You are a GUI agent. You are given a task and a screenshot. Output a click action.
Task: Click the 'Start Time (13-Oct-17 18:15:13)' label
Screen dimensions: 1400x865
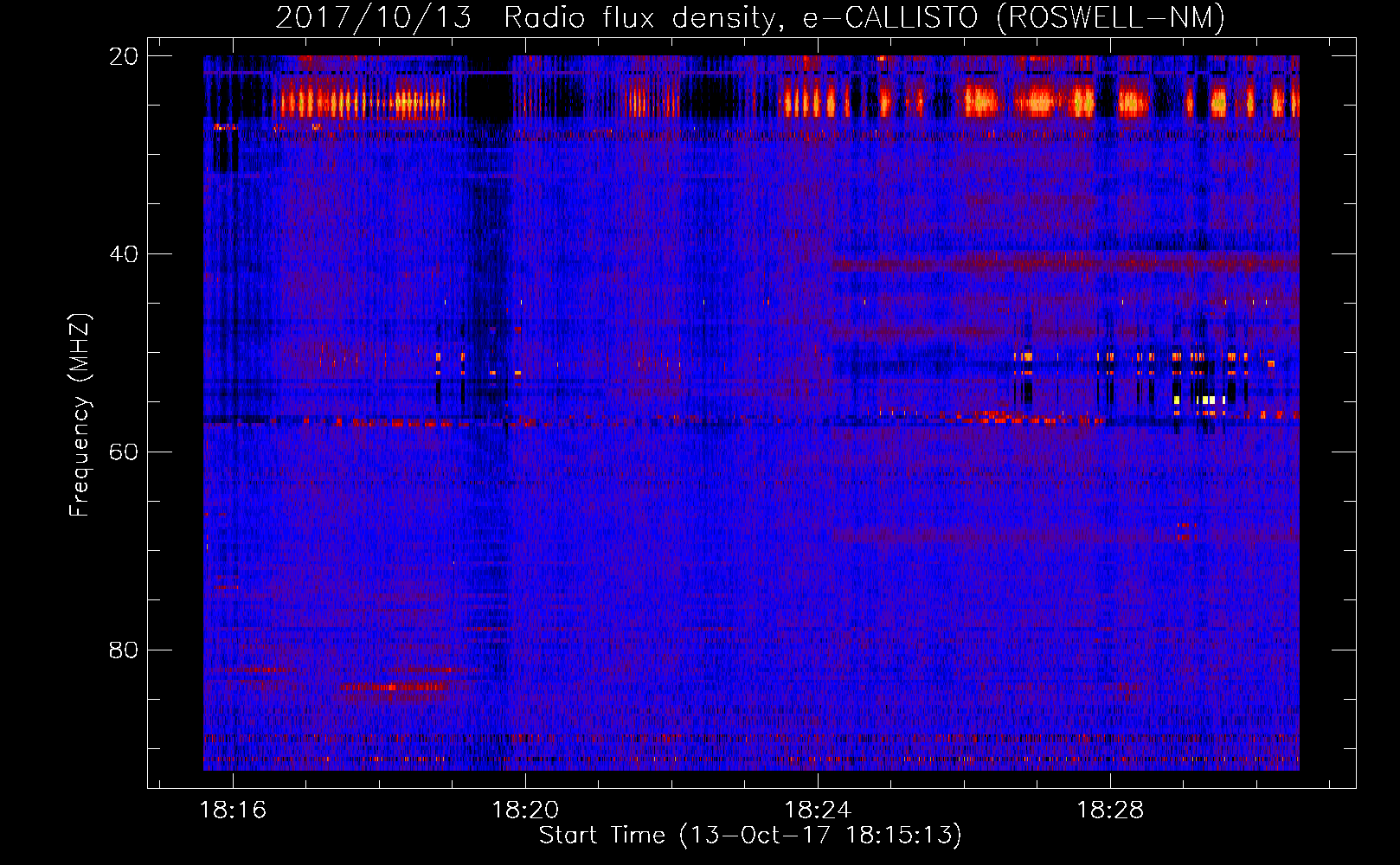(x=750, y=836)
